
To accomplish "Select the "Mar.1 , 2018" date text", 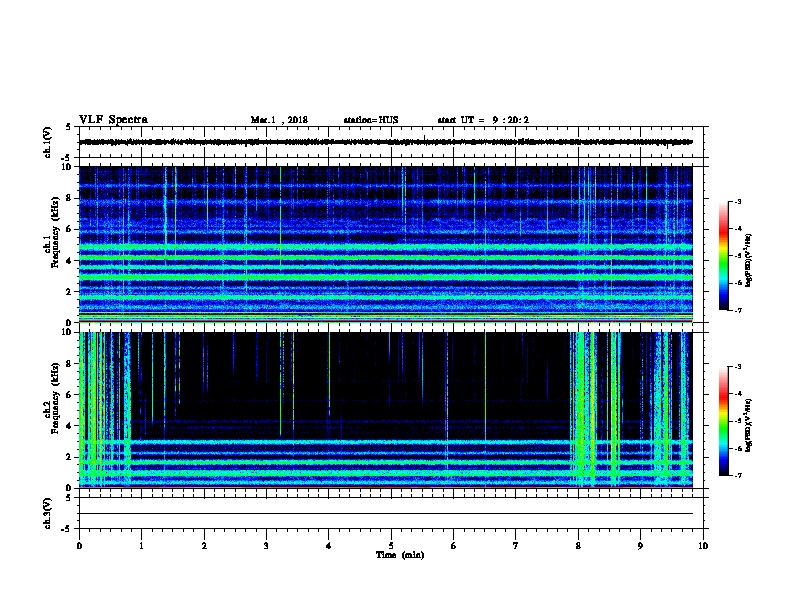I will pos(279,120).
